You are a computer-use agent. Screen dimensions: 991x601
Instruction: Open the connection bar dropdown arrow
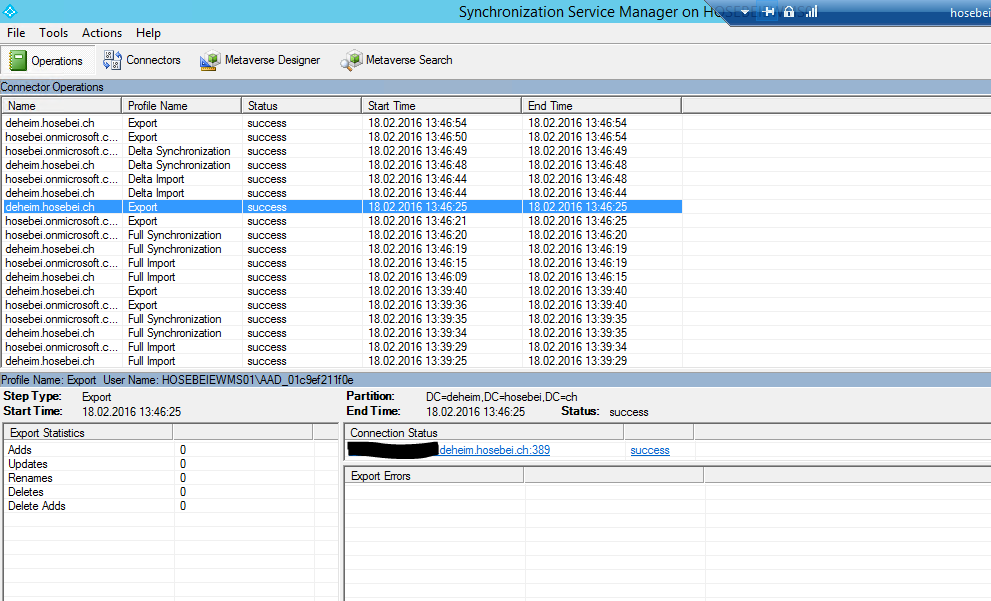click(745, 12)
